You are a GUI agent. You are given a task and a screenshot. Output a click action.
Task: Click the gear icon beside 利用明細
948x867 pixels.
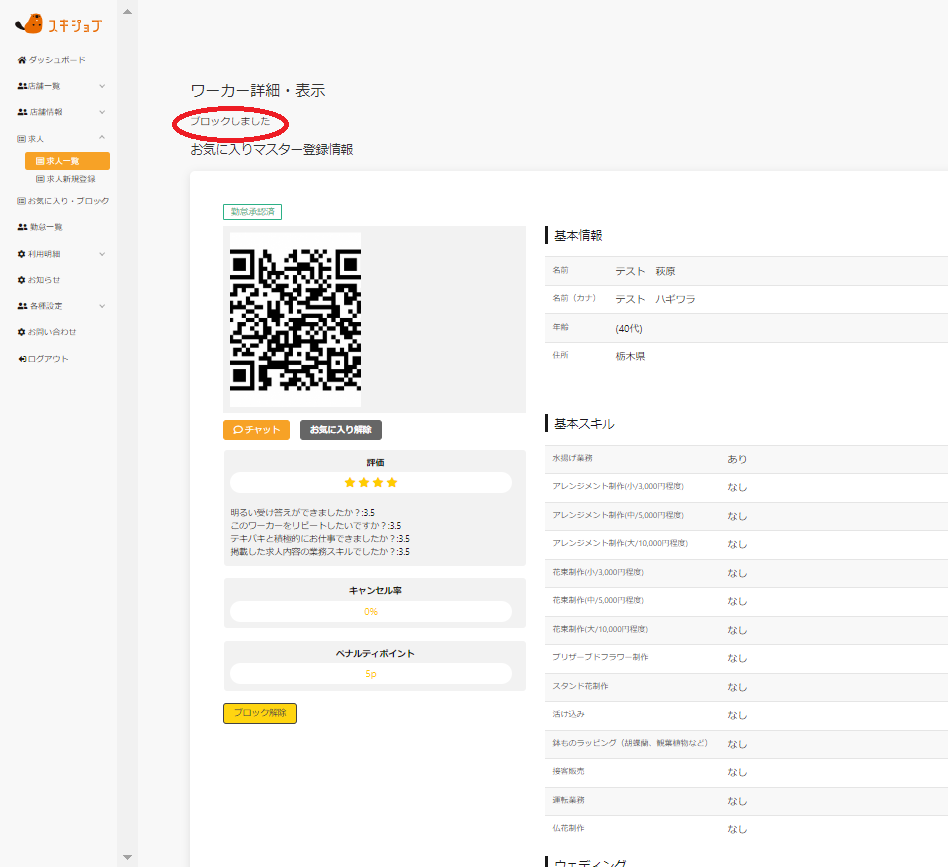click(22, 254)
